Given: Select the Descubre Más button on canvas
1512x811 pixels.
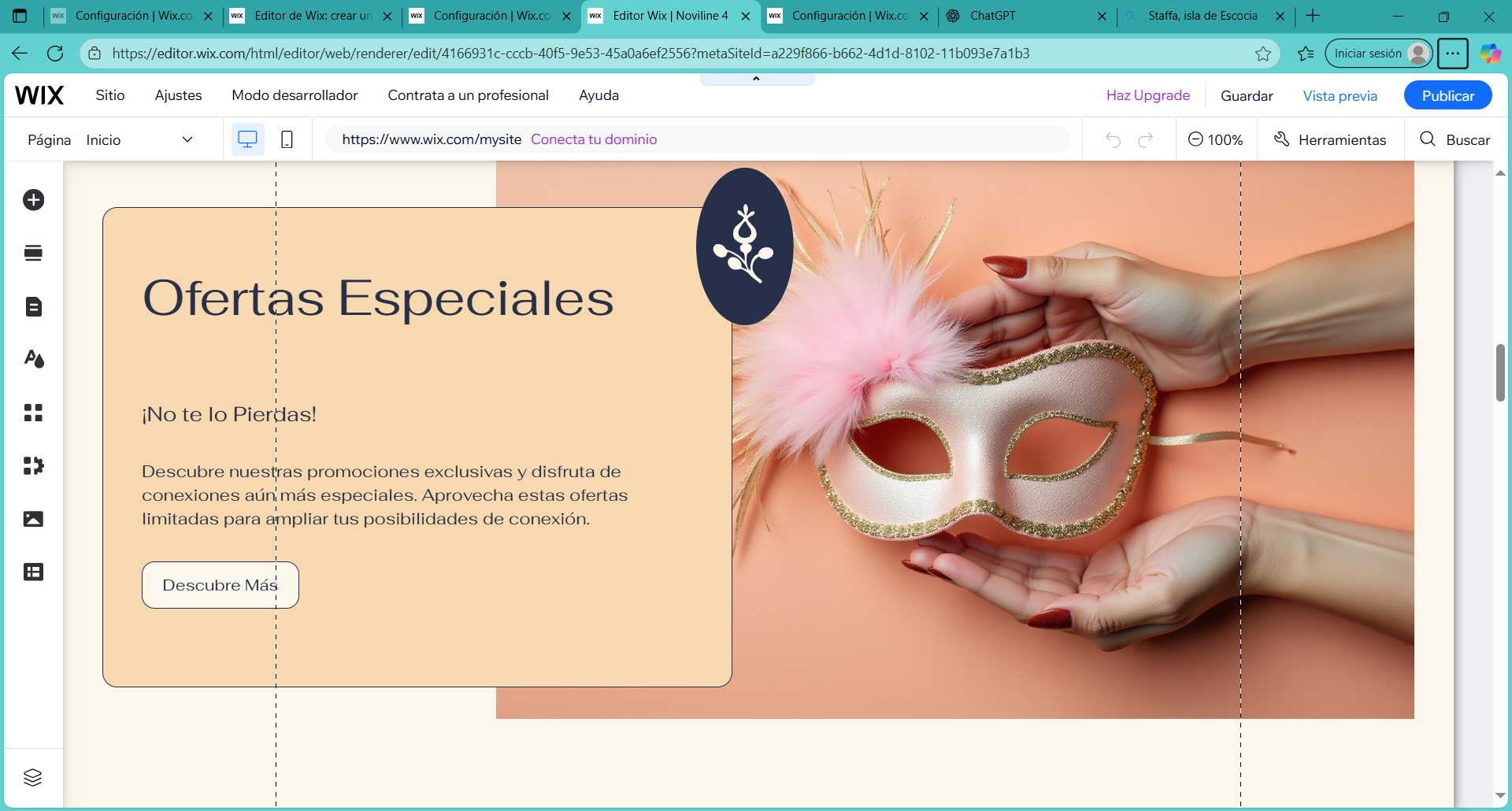Looking at the screenshot, I should (220, 585).
